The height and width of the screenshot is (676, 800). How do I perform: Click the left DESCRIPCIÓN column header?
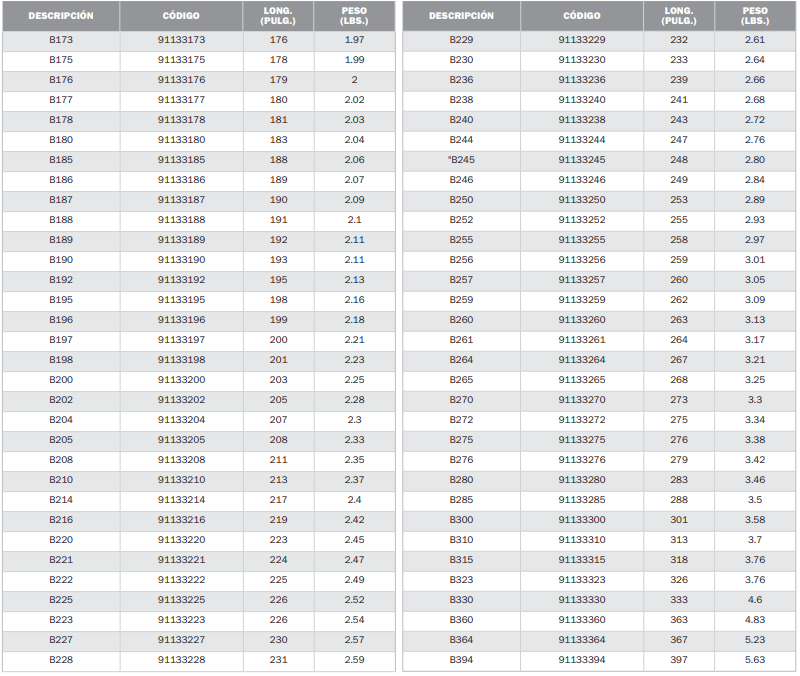tap(61, 16)
